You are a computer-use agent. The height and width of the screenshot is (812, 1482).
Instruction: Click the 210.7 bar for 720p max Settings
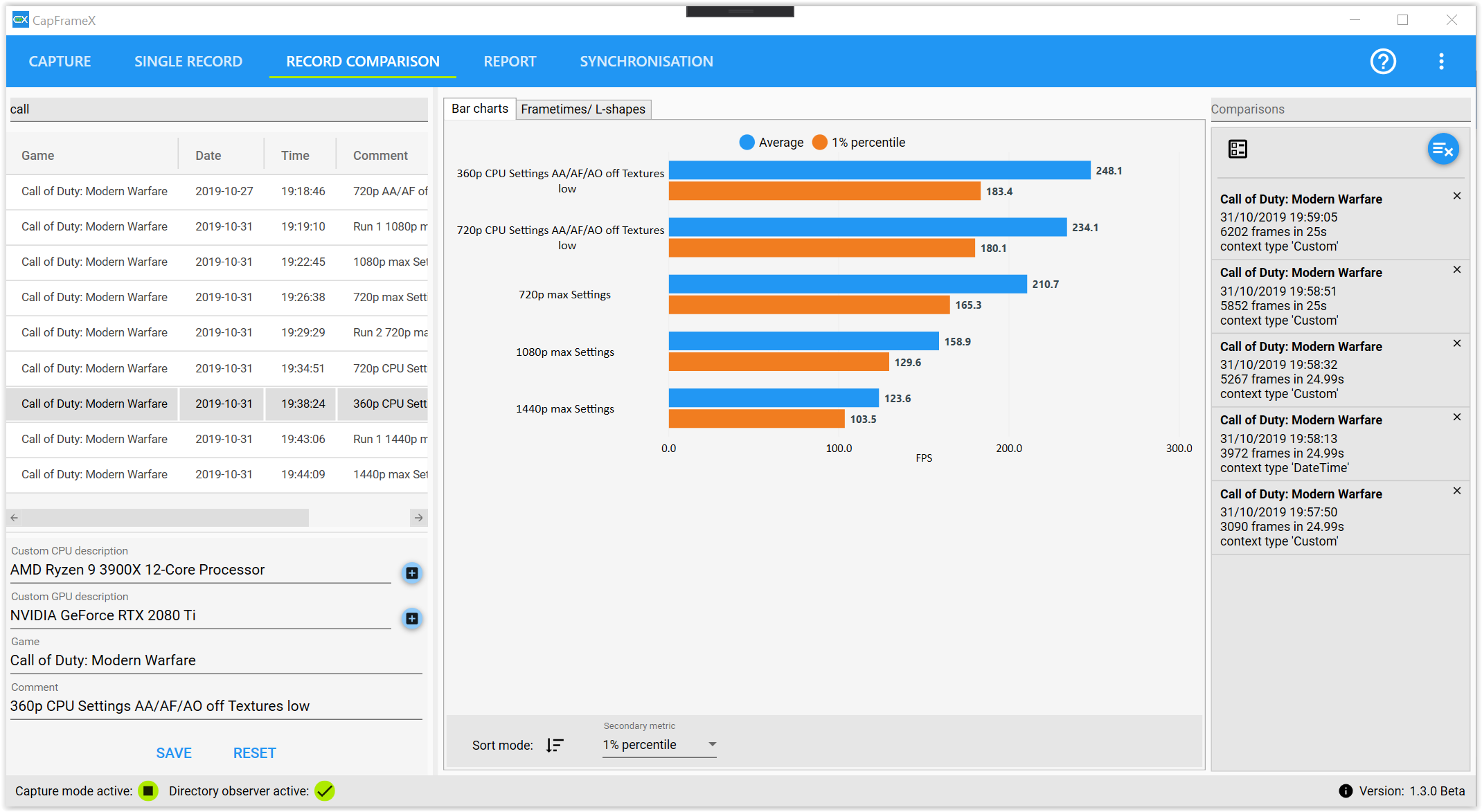tap(848, 284)
